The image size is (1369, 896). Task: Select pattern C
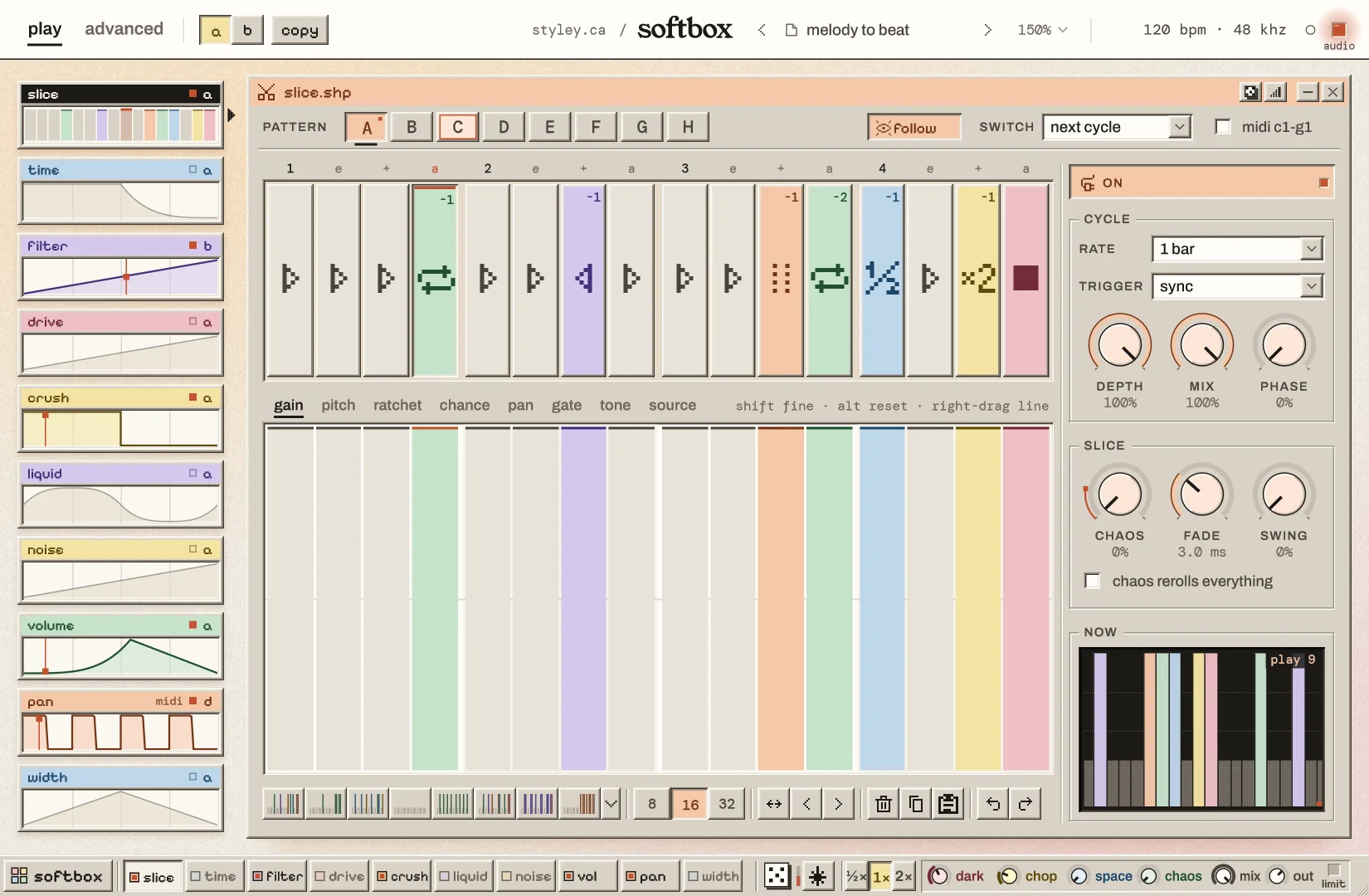457,127
